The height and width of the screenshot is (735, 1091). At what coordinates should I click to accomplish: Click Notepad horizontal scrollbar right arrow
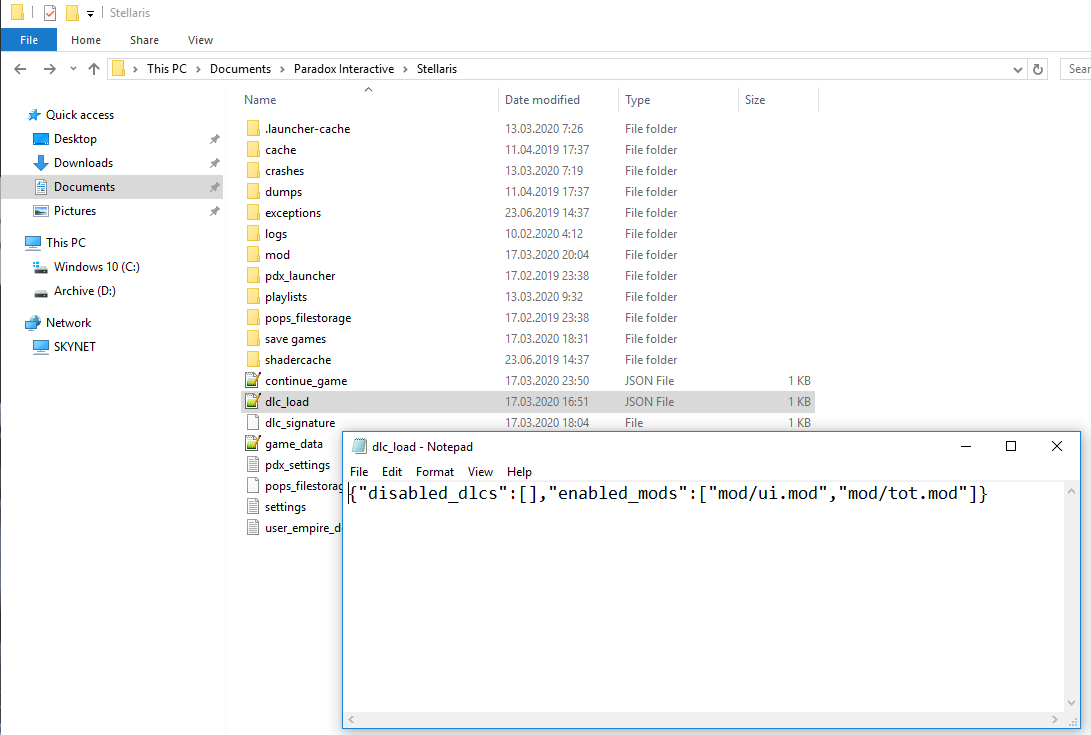click(x=1055, y=720)
